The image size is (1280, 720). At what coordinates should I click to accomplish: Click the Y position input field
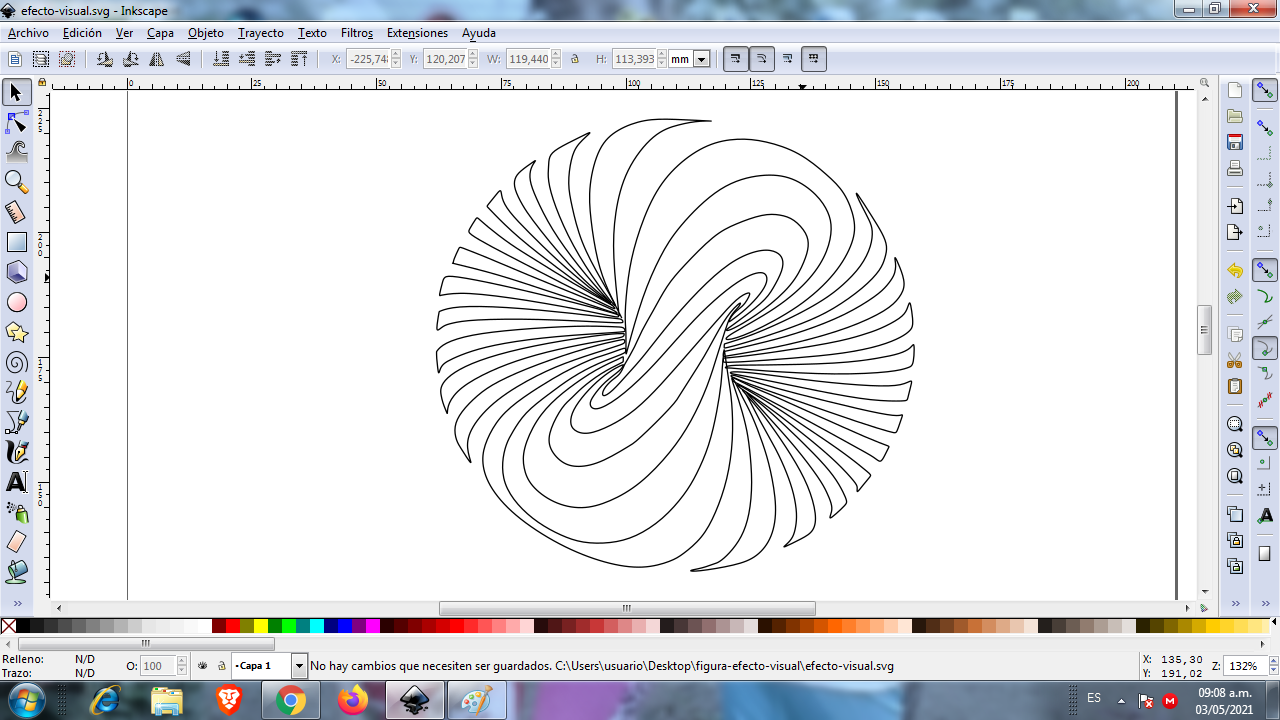(x=444, y=59)
